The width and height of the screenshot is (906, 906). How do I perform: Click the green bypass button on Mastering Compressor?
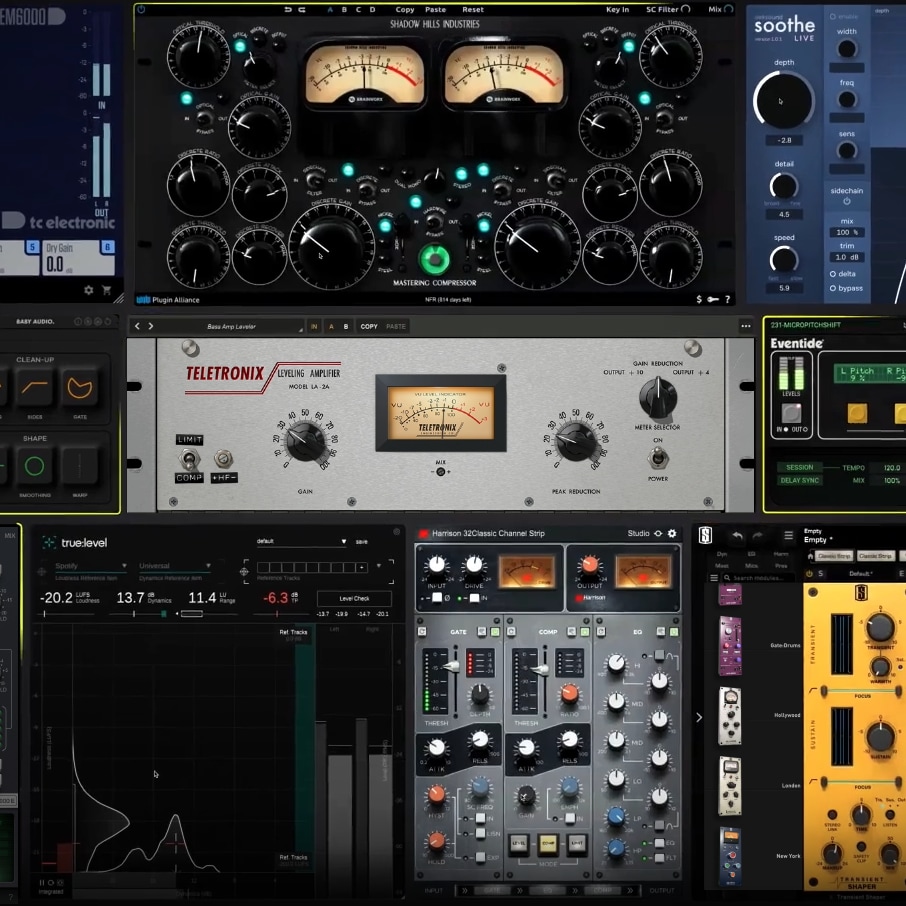tap(434, 261)
